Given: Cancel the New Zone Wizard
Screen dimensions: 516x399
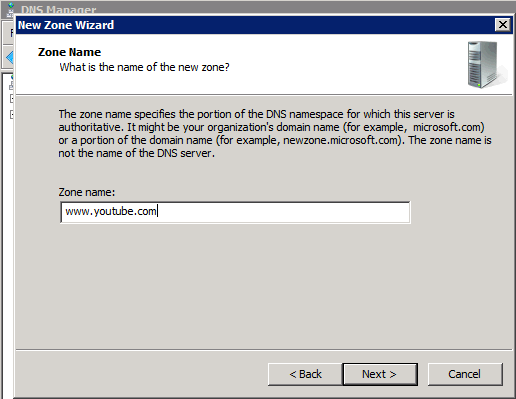Looking at the screenshot, I should tap(465, 374).
